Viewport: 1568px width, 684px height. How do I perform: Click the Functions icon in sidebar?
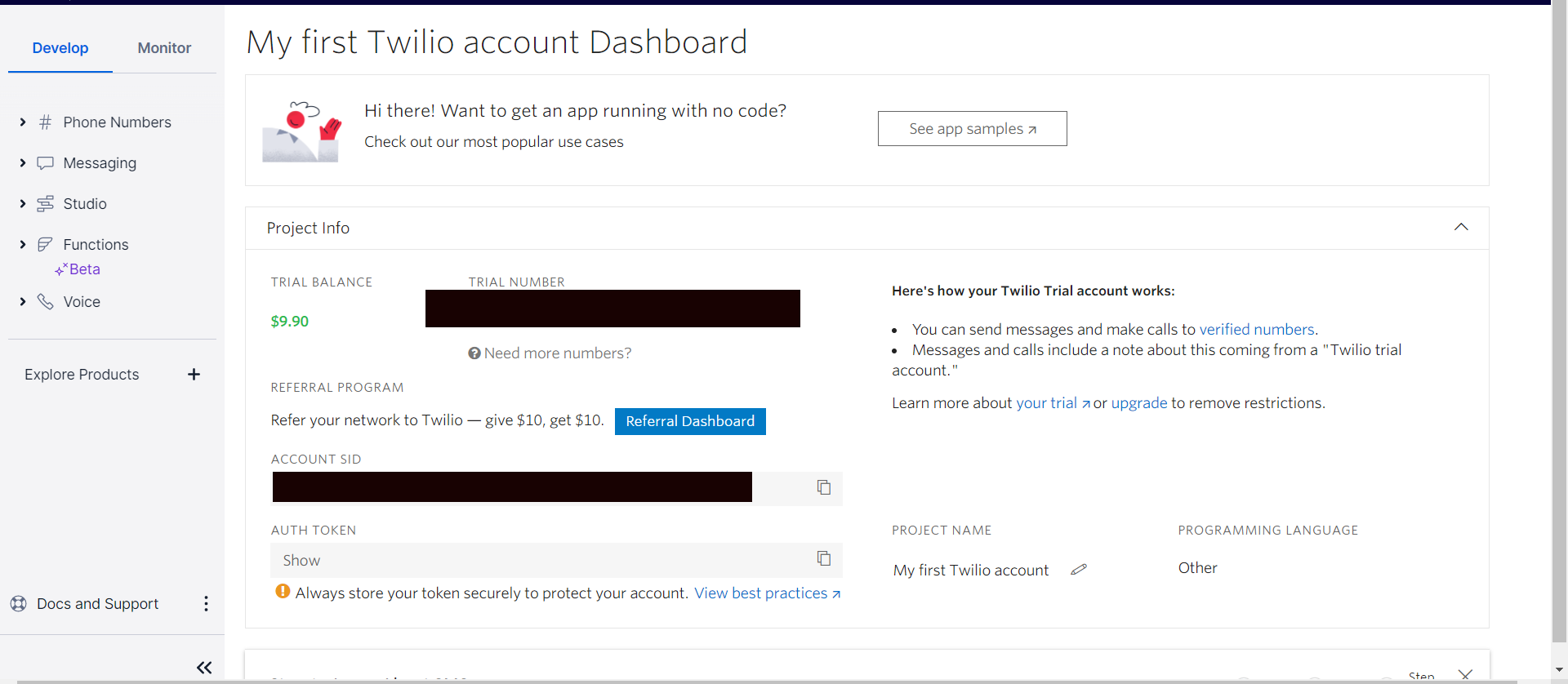[46, 244]
